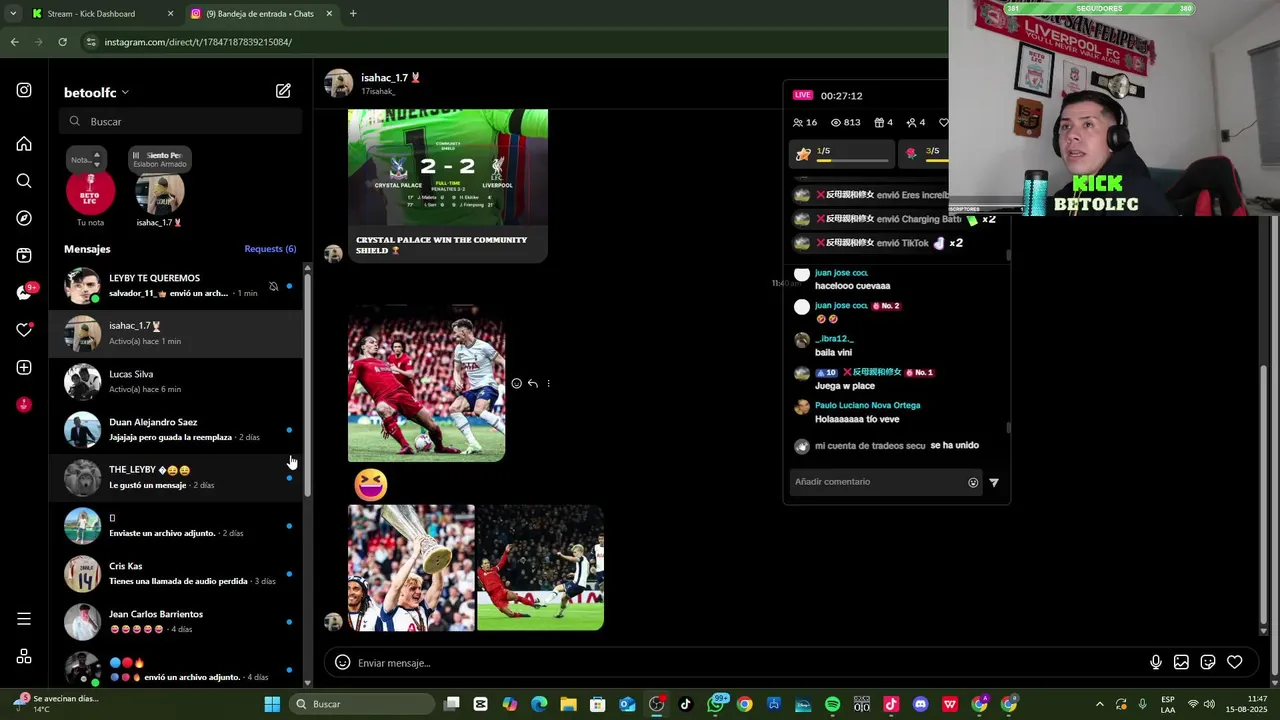This screenshot has height=720, width=1280.
Task: Click the views eye icon showing 813
Action: tap(836, 123)
